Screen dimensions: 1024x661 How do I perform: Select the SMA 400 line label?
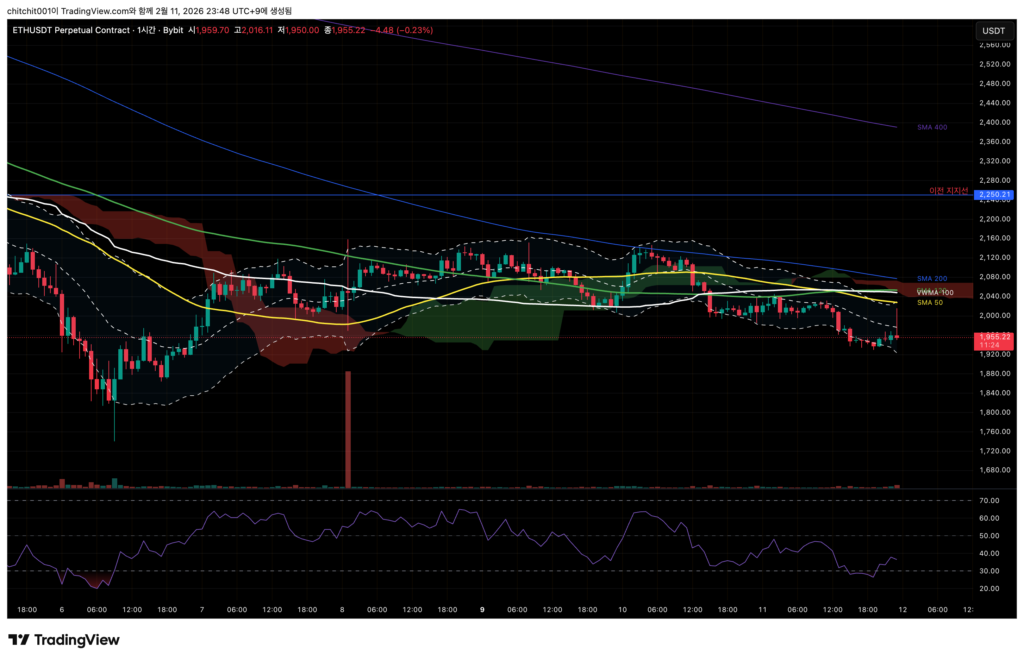point(931,127)
